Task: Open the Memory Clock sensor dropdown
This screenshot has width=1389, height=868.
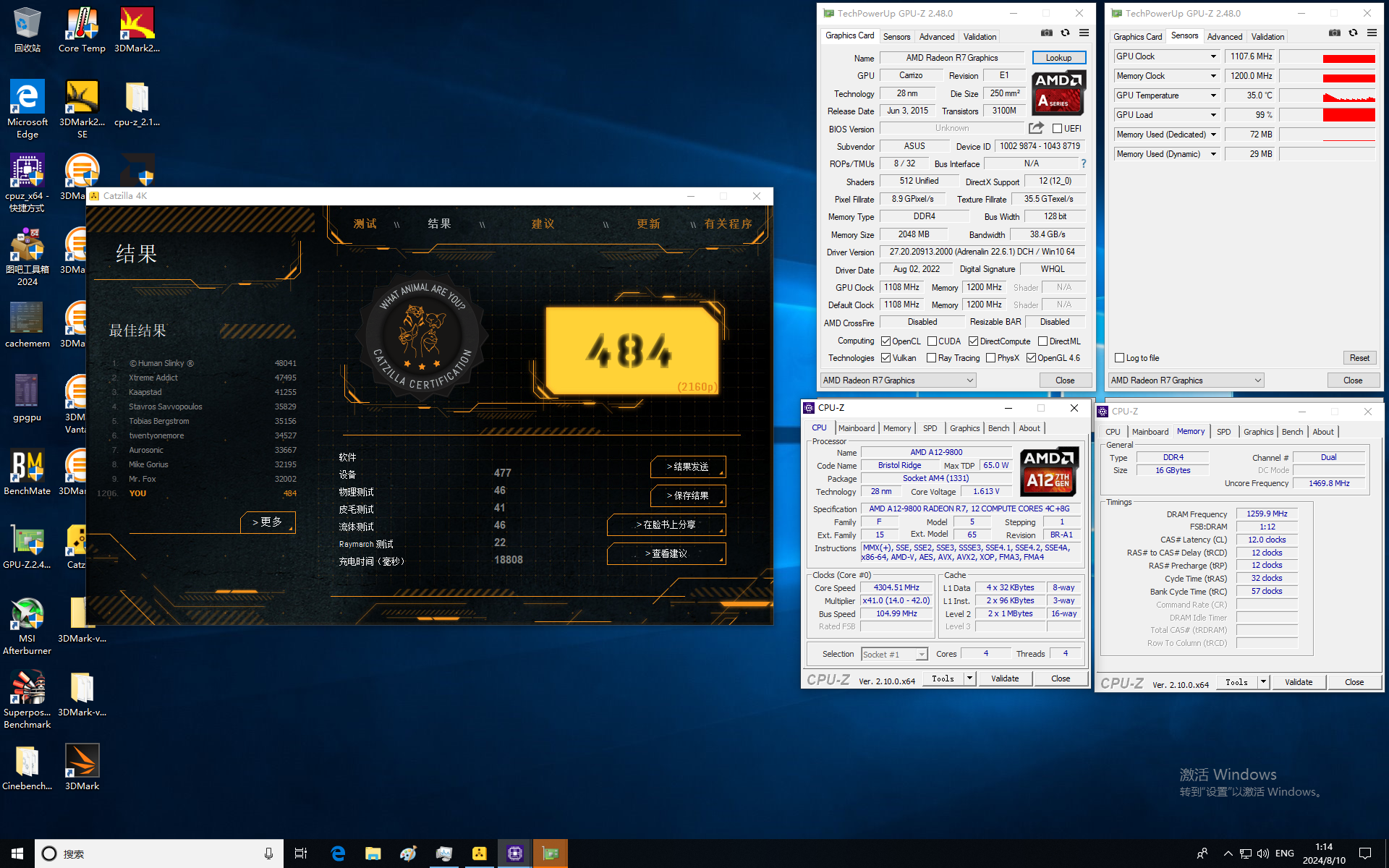Action: [x=1213, y=76]
